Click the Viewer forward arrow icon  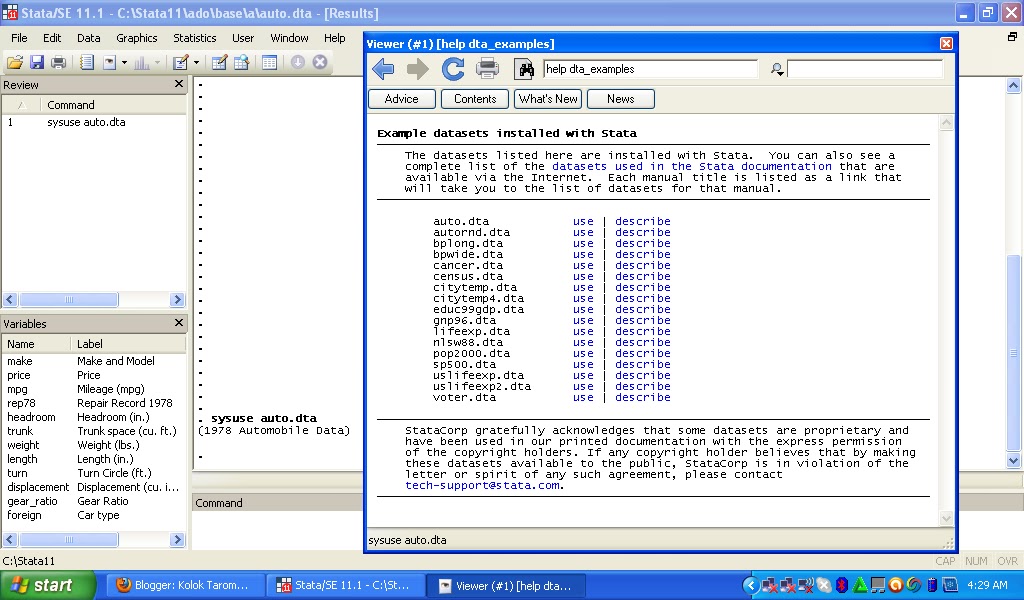(418, 69)
